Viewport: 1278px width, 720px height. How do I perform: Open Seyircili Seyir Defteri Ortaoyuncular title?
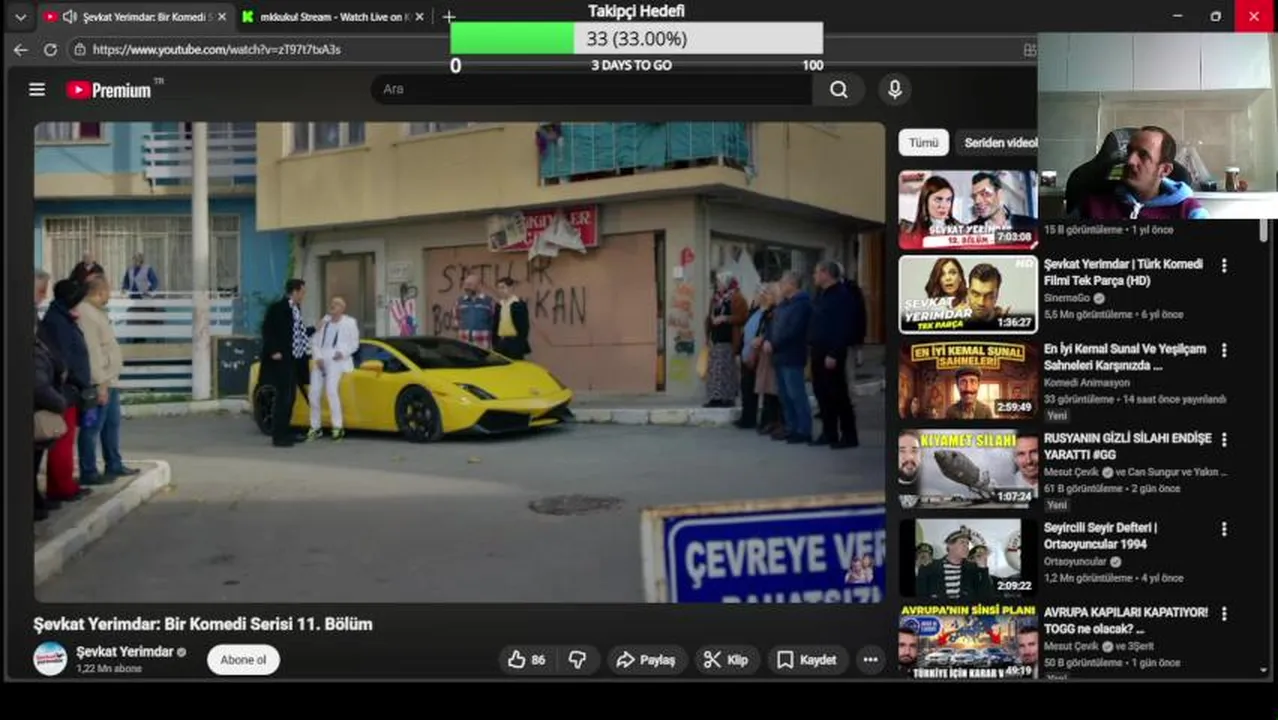point(1100,536)
